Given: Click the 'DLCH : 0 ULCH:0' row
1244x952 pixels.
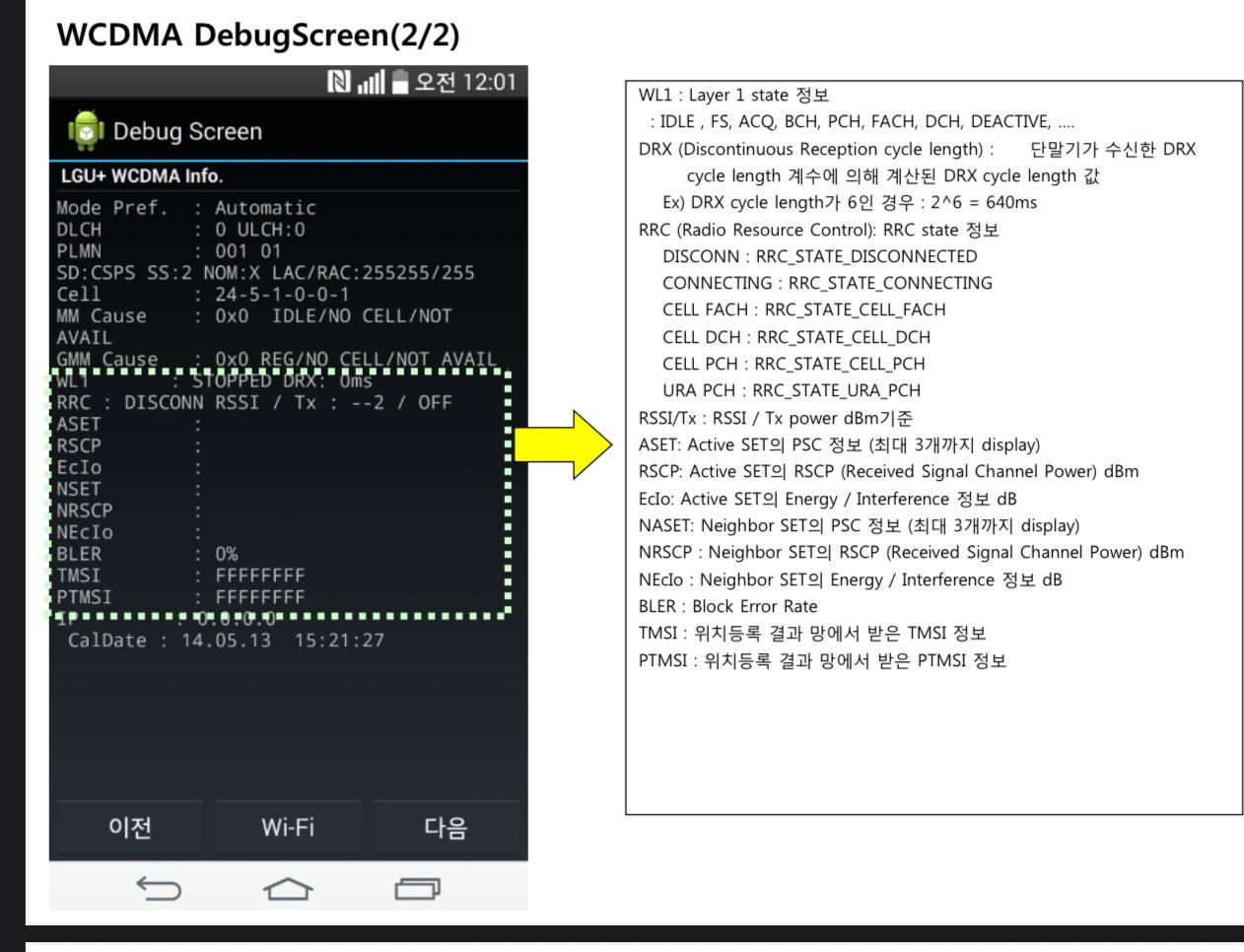Looking at the screenshot, I should [180, 230].
